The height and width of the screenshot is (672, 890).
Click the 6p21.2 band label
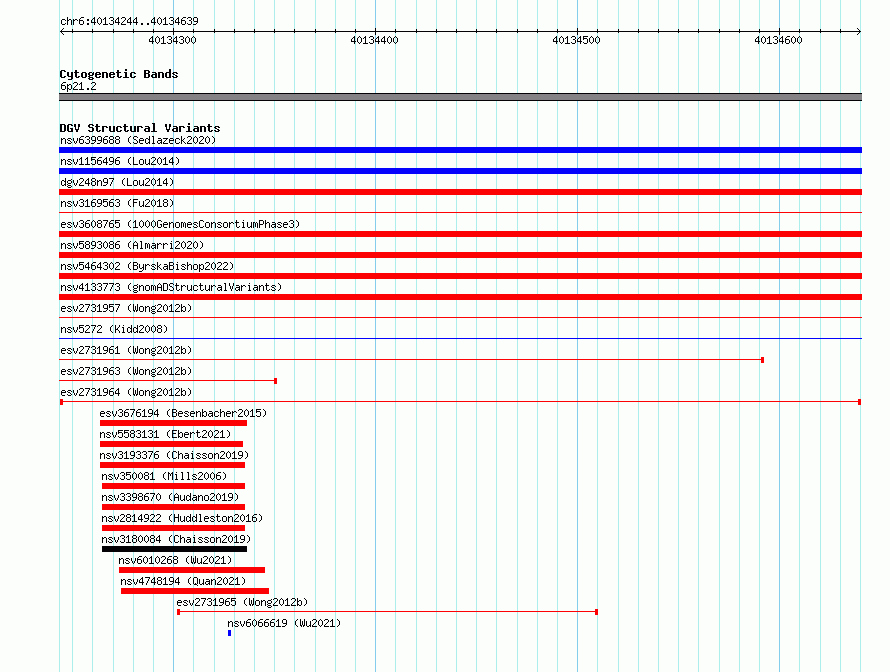click(78, 86)
